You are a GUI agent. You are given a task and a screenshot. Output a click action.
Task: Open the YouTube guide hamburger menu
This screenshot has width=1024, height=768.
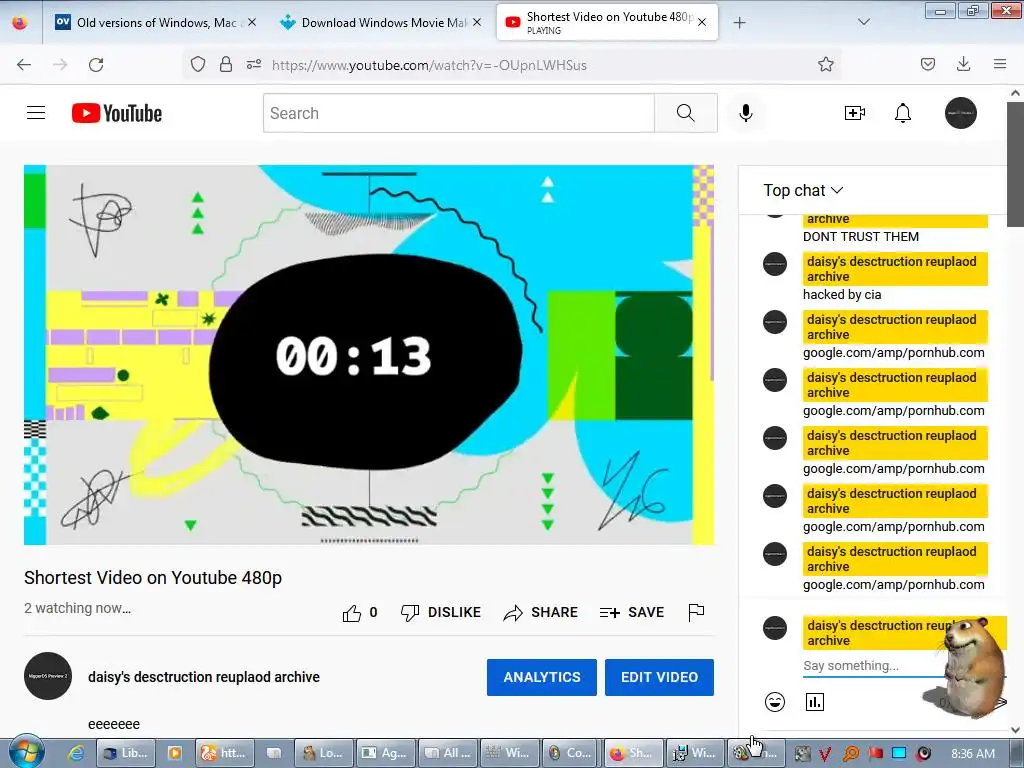tap(36, 113)
